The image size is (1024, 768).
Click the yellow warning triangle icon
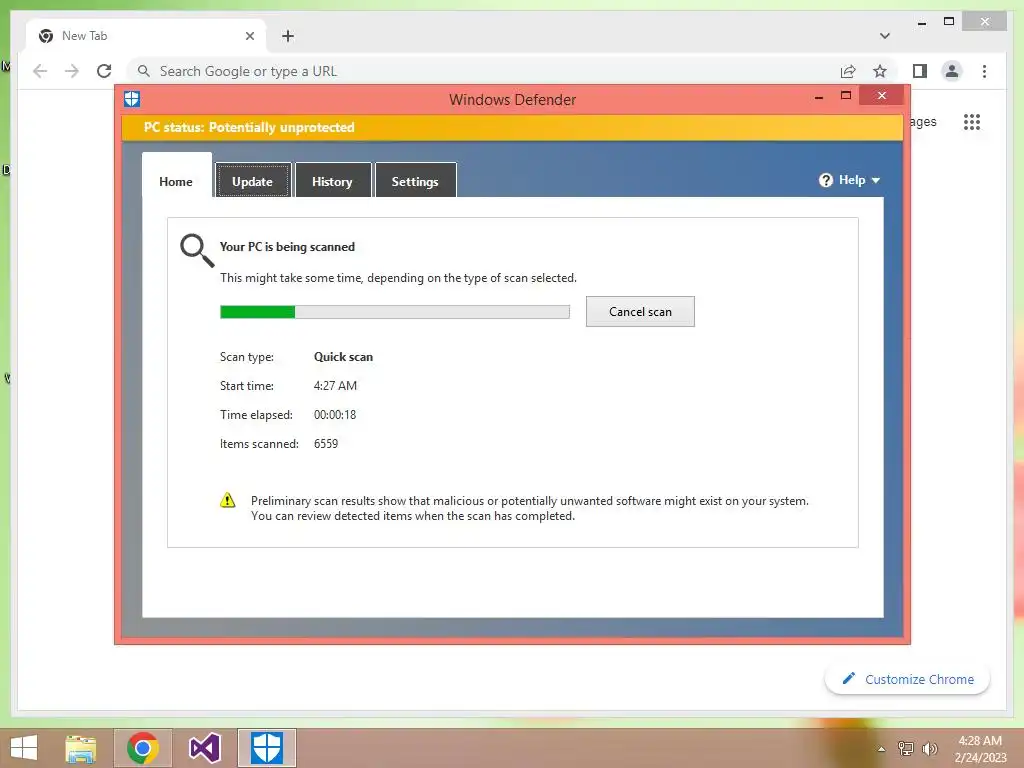pos(227,500)
